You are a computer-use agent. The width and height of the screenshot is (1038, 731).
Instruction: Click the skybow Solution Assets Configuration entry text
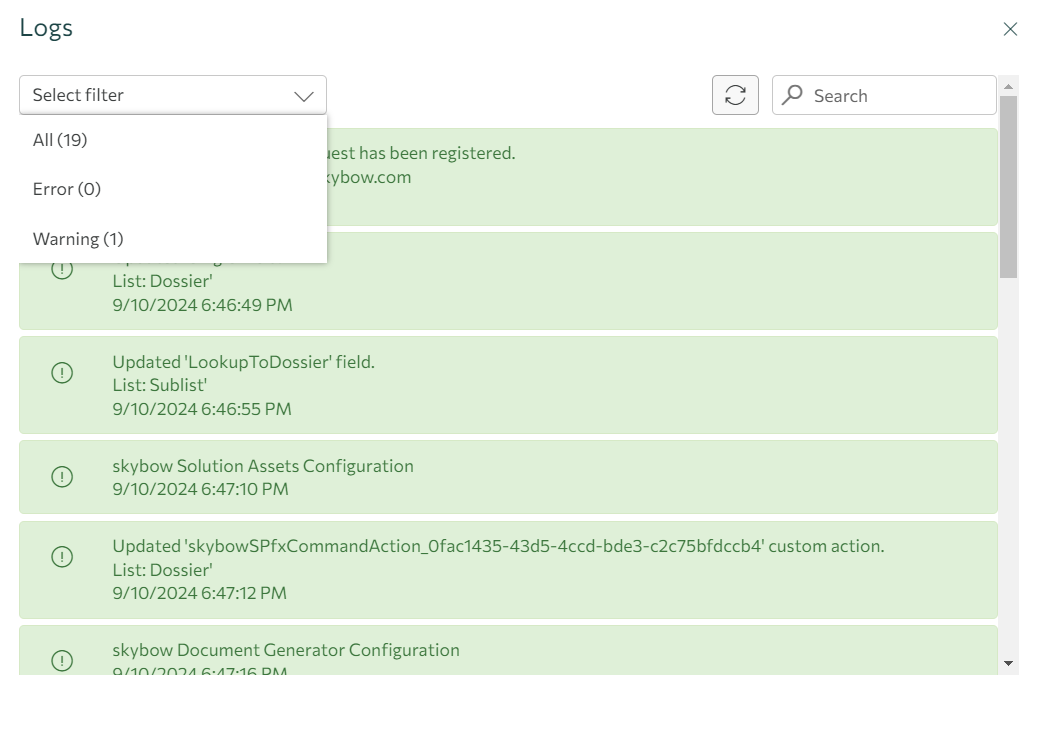tap(263, 466)
